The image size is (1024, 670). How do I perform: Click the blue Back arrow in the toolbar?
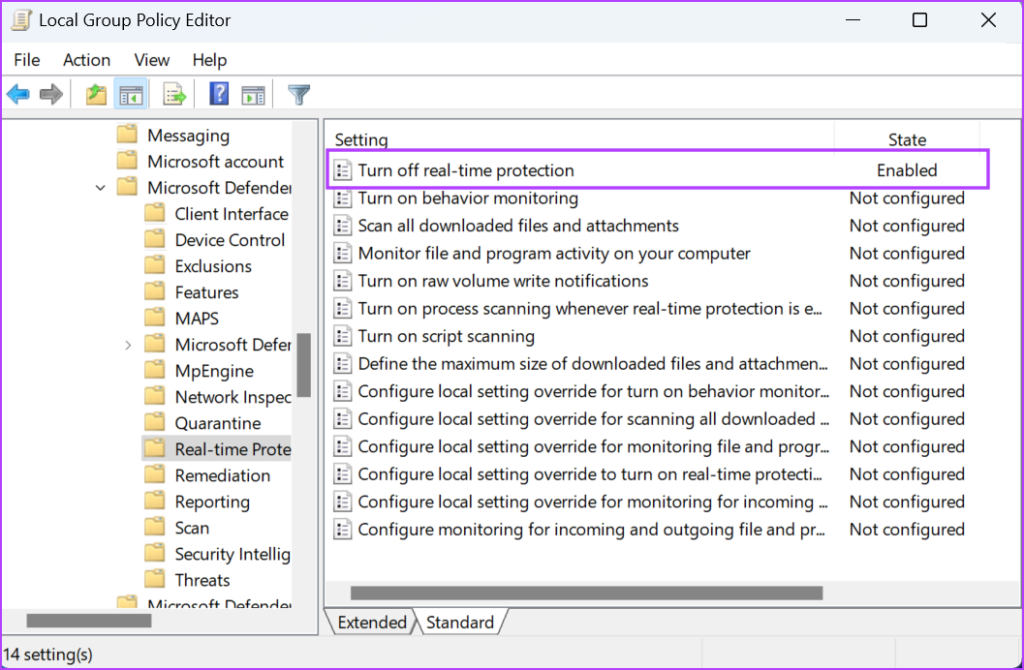pyautogui.click(x=18, y=95)
